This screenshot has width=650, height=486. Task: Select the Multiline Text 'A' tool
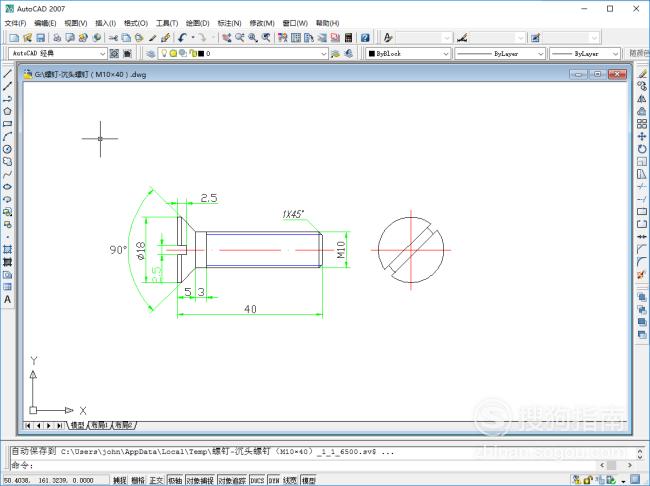[x=7, y=299]
